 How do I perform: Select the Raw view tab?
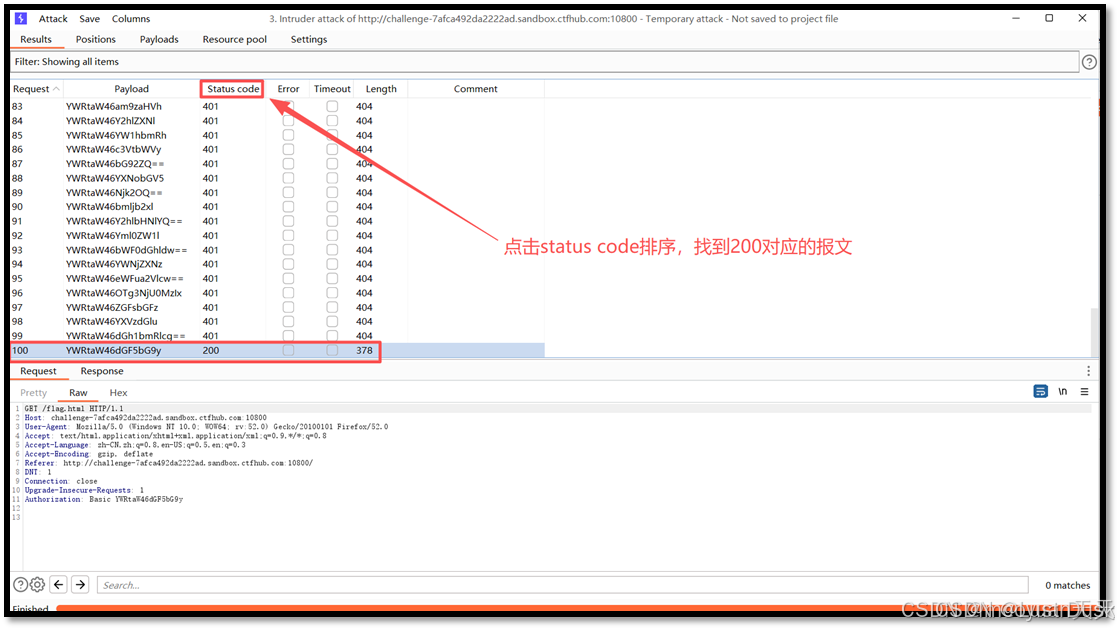click(x=79, y=392)
